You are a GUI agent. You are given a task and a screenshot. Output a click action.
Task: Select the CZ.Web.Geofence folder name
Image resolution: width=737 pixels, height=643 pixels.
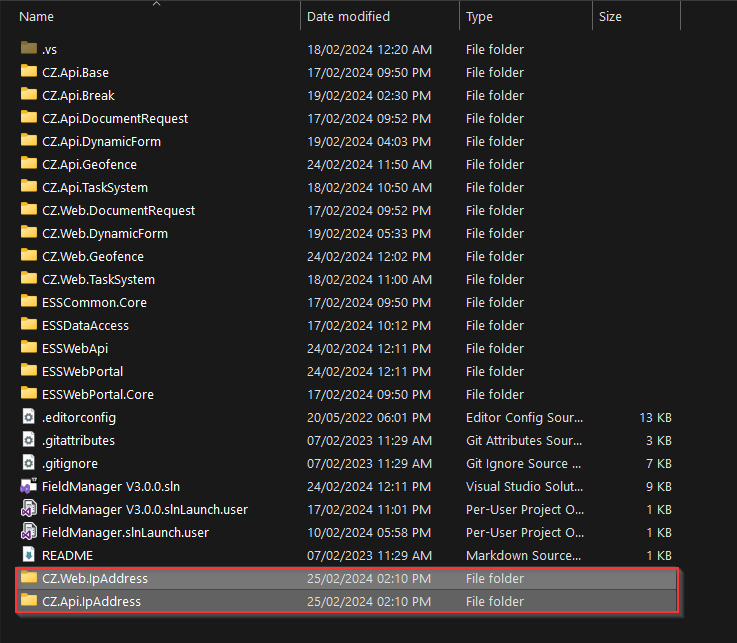click(x=93, y=257)
